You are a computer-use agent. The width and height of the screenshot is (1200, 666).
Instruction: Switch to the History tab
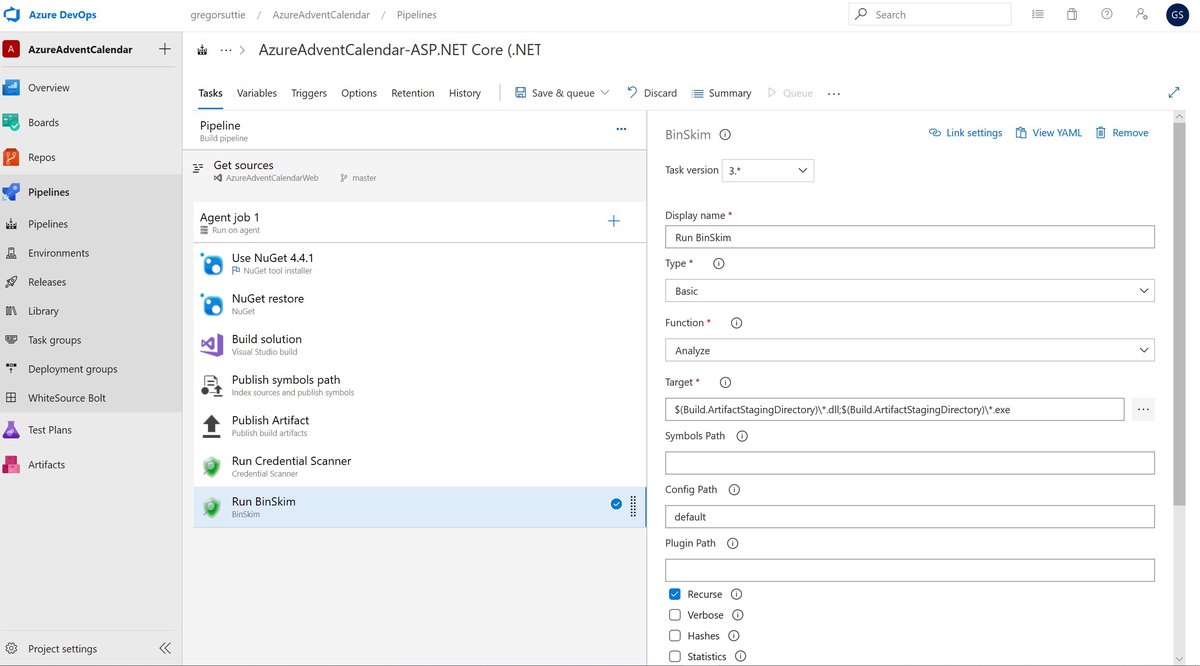pyautogui.click(x=465, y=93)
